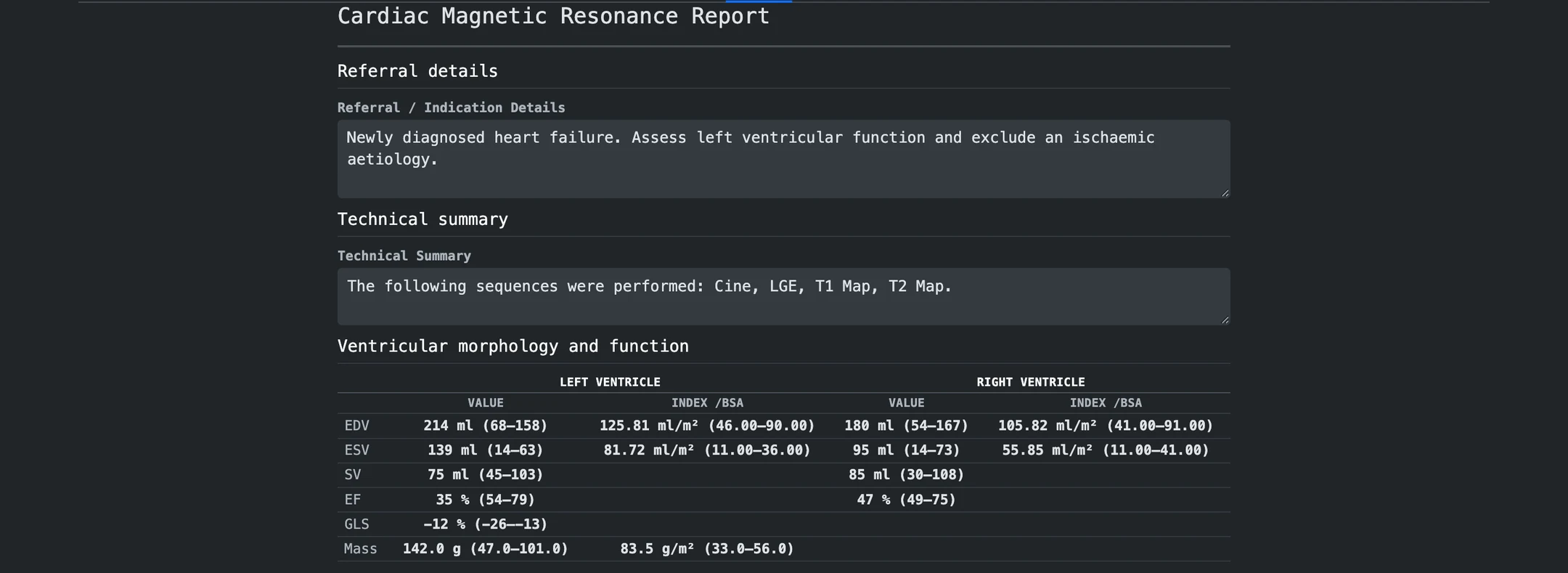
Task: Click the SV row label
Action: pos(353,475)
